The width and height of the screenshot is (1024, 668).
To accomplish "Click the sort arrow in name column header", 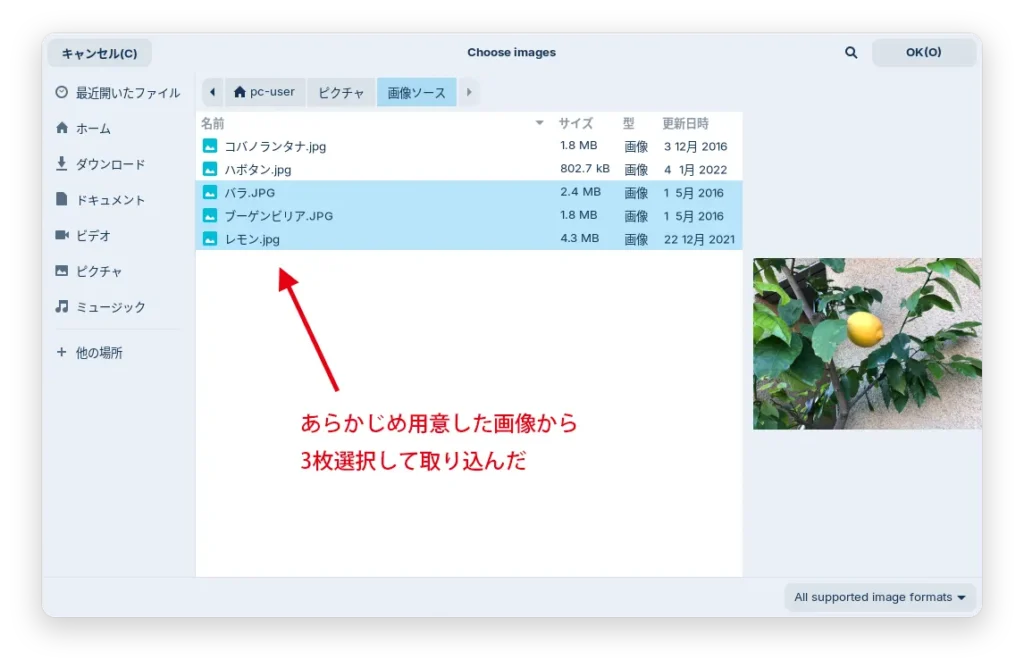I will 540,123.
